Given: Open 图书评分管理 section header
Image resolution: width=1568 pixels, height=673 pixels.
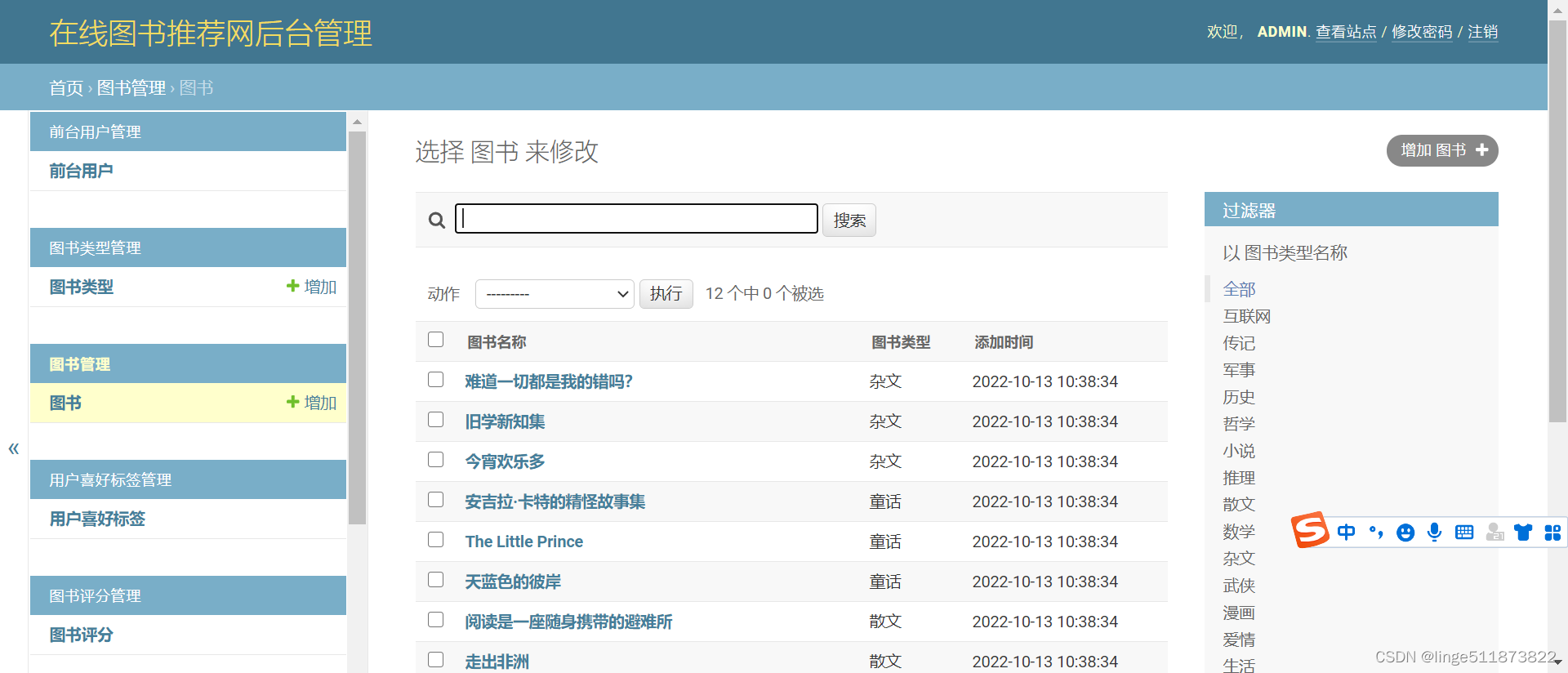Looking at the screenshot, I should point(95,595).
